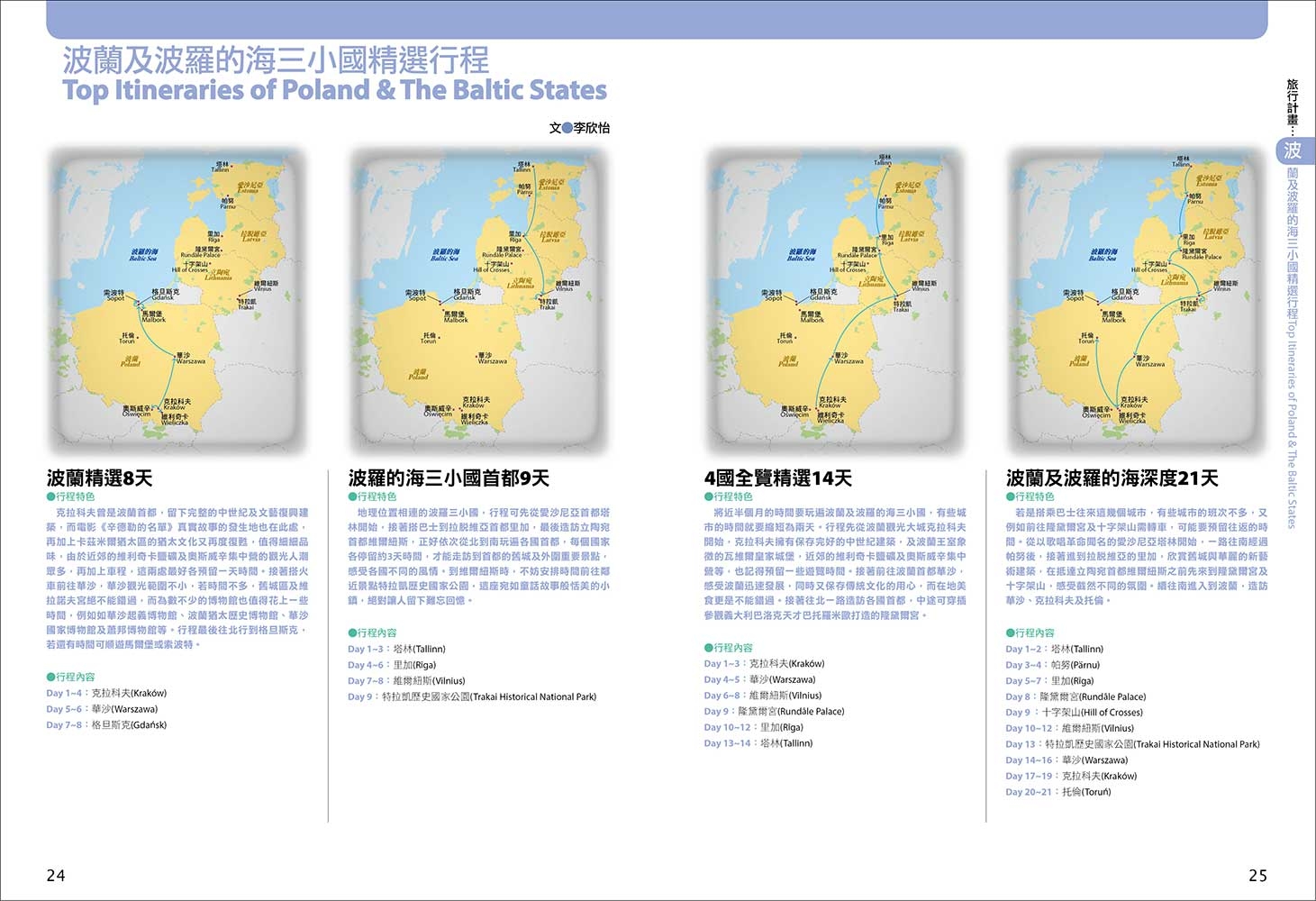This screenshot has height=901, width=1316.
Task: Click the 4國全覽精選14天 itinerary map
Action: [836, 302]
